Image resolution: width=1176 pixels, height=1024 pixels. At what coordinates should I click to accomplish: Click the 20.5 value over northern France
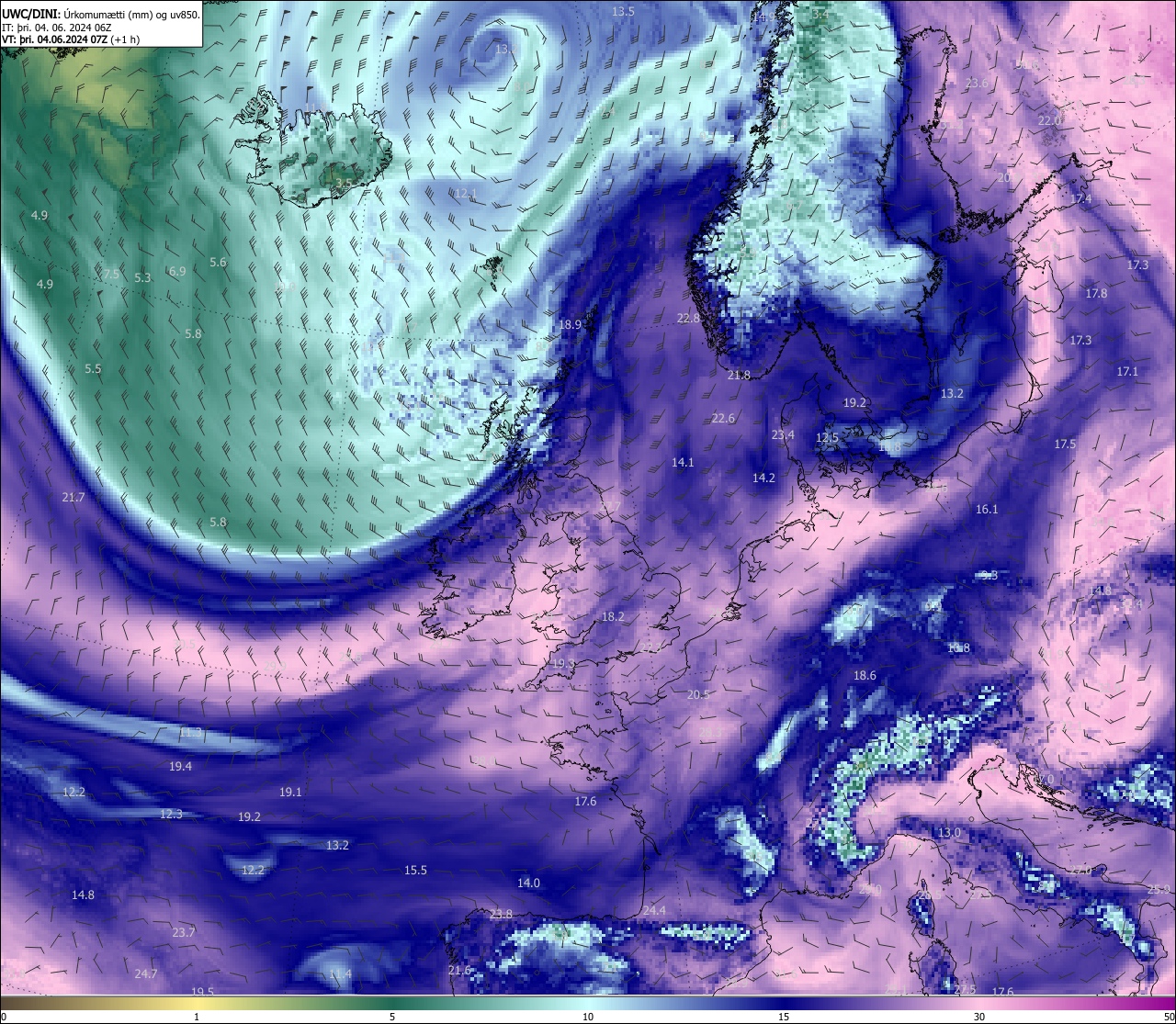[698, 694]
